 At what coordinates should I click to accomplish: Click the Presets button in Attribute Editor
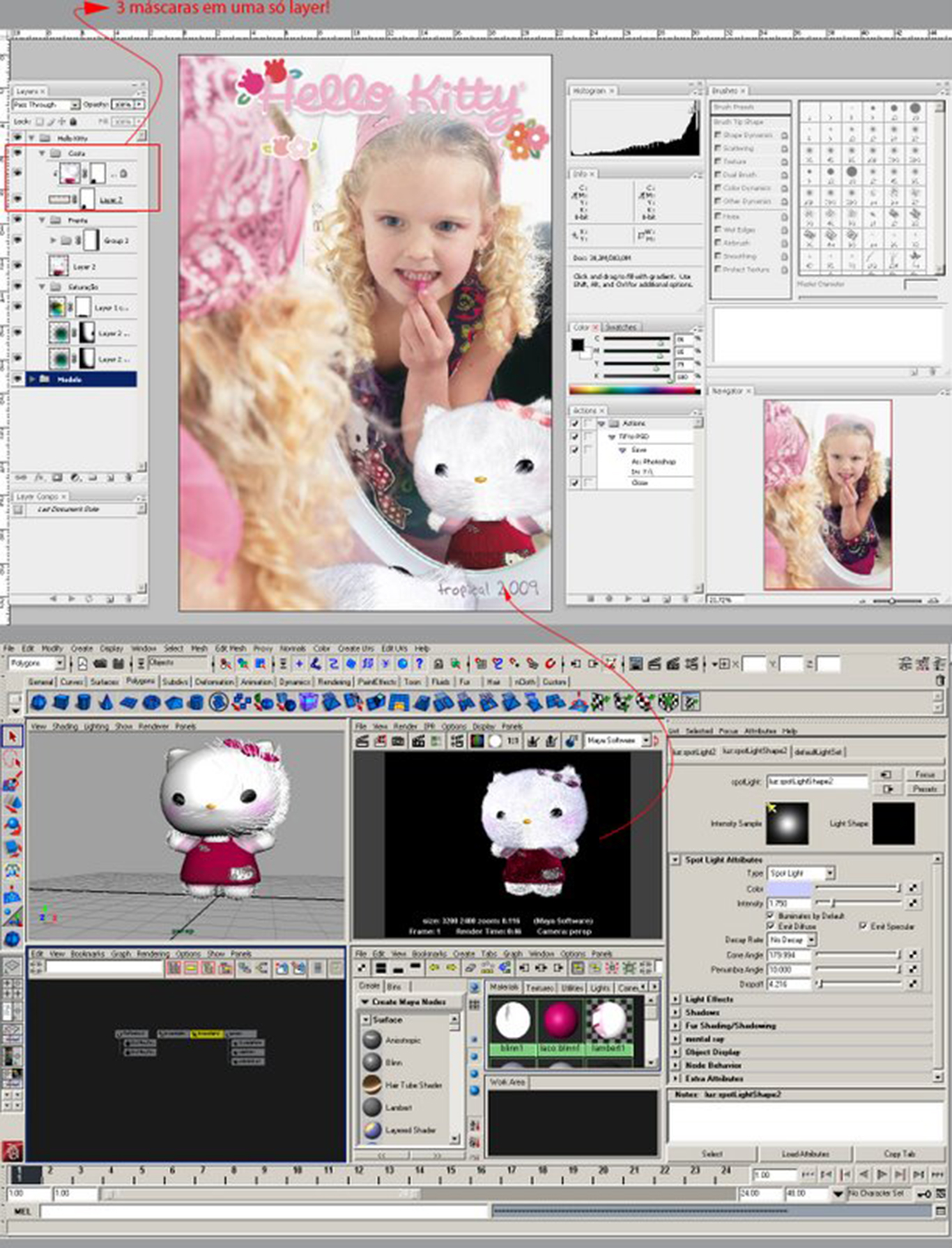tap(925, 789)
